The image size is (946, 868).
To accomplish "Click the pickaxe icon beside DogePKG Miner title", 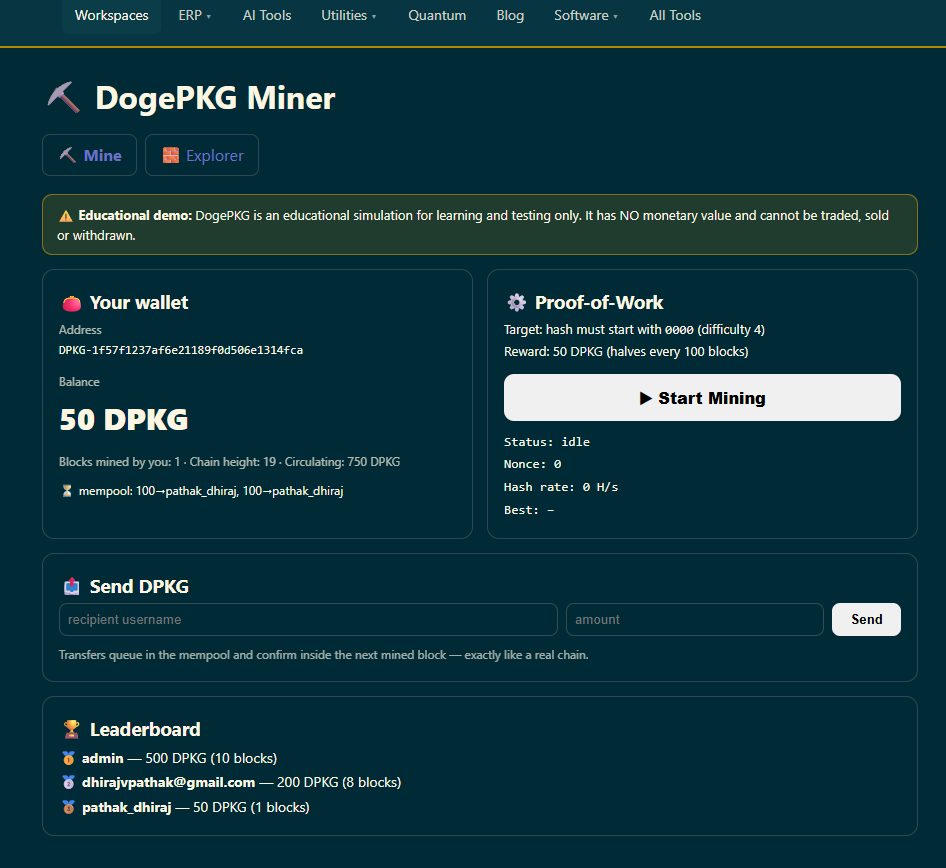I will 63,98.
